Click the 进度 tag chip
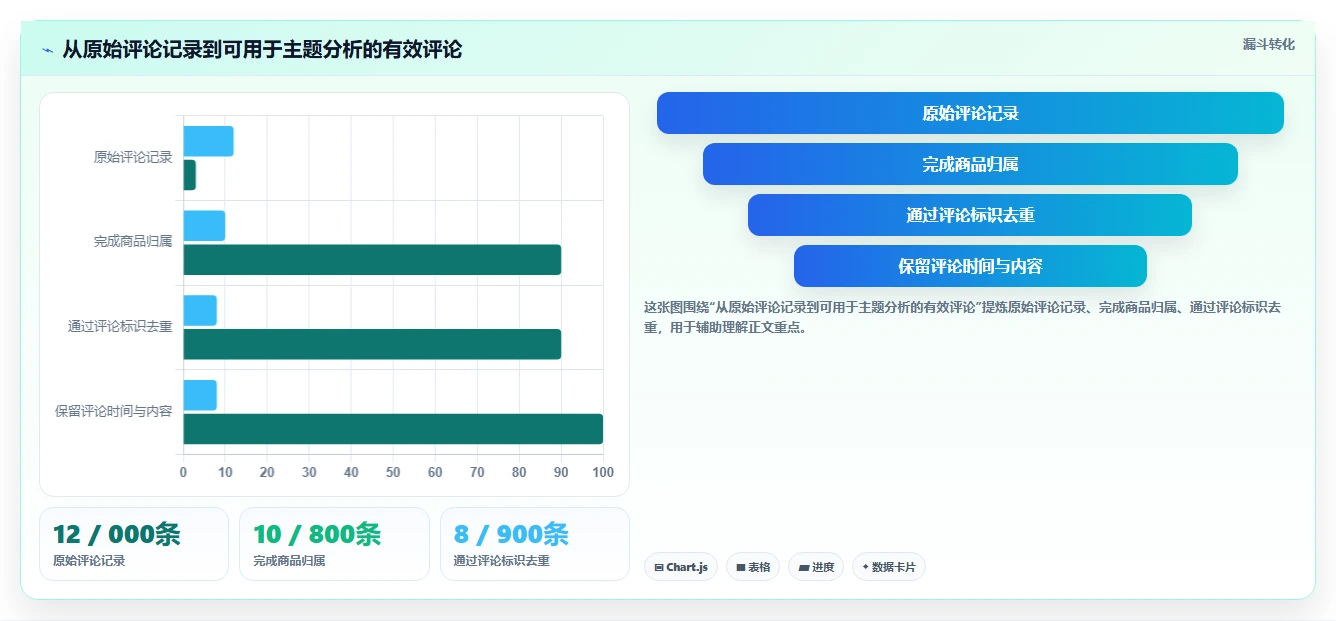The height and width of the screenshot is (621, 1336). click(816, 567)
